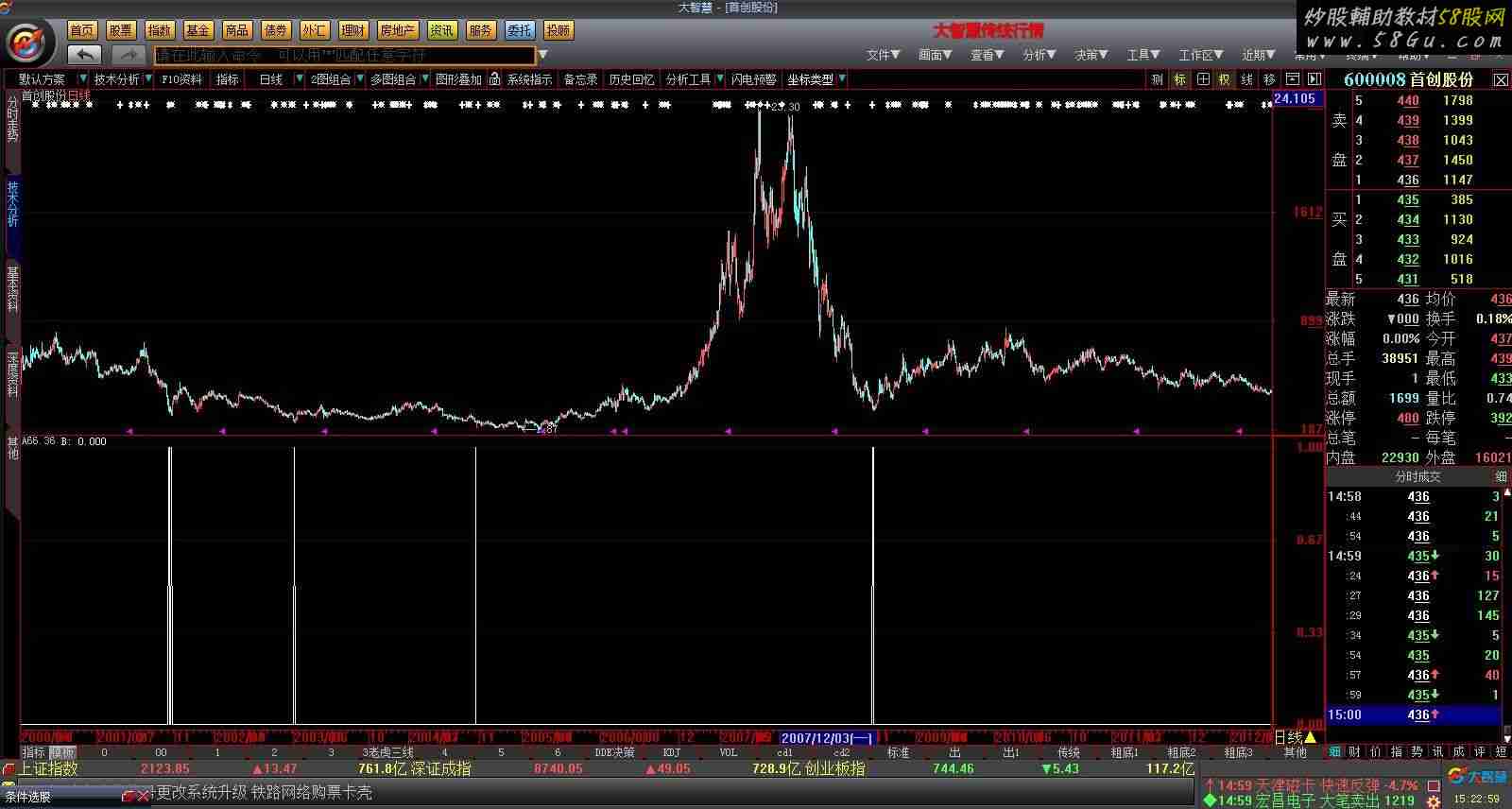Open the 决策 menu
This screenshot has width=1512, height=809.
click(1091, 55)
